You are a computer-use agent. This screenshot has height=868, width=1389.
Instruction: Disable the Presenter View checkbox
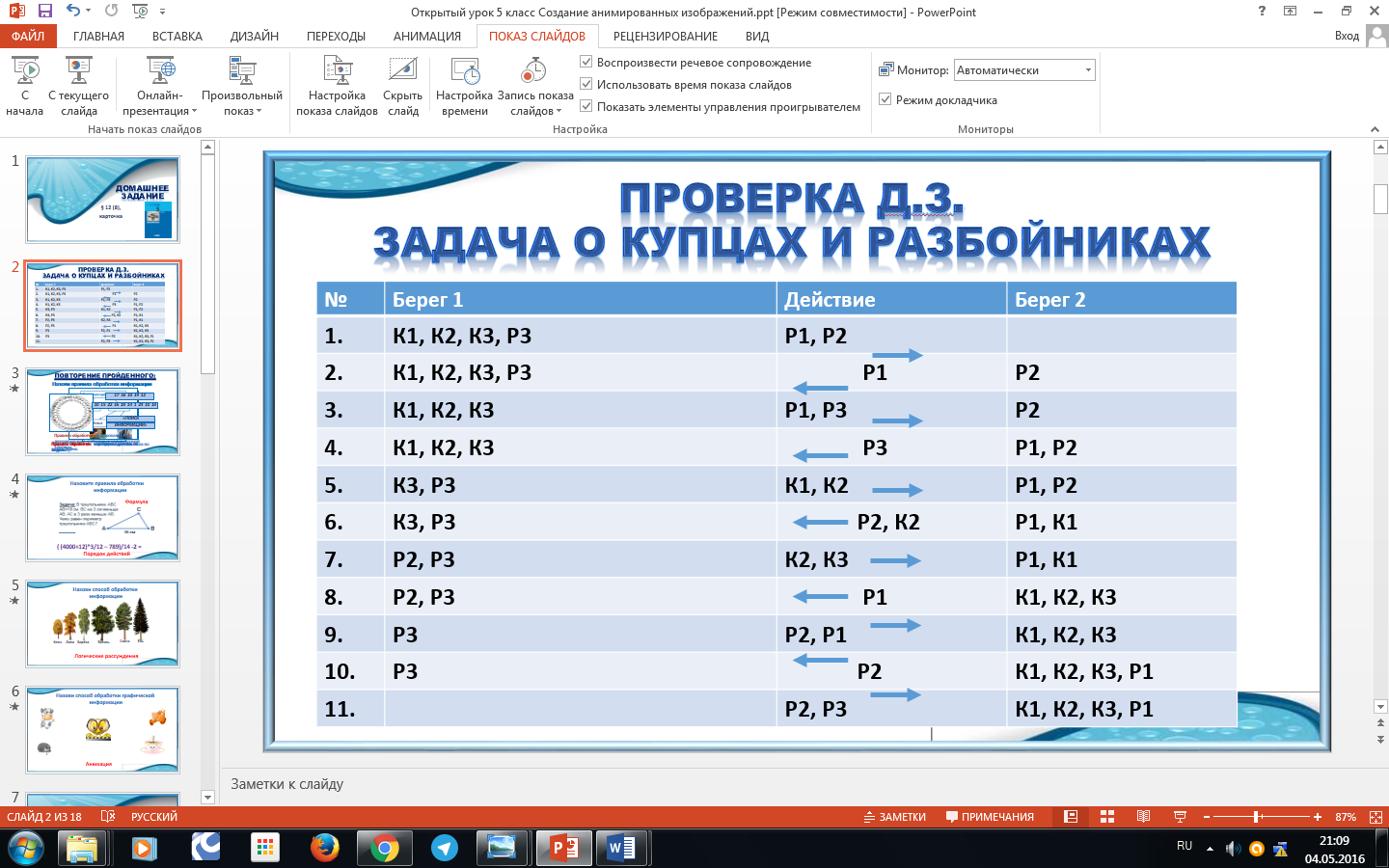[x=885, y=99]
